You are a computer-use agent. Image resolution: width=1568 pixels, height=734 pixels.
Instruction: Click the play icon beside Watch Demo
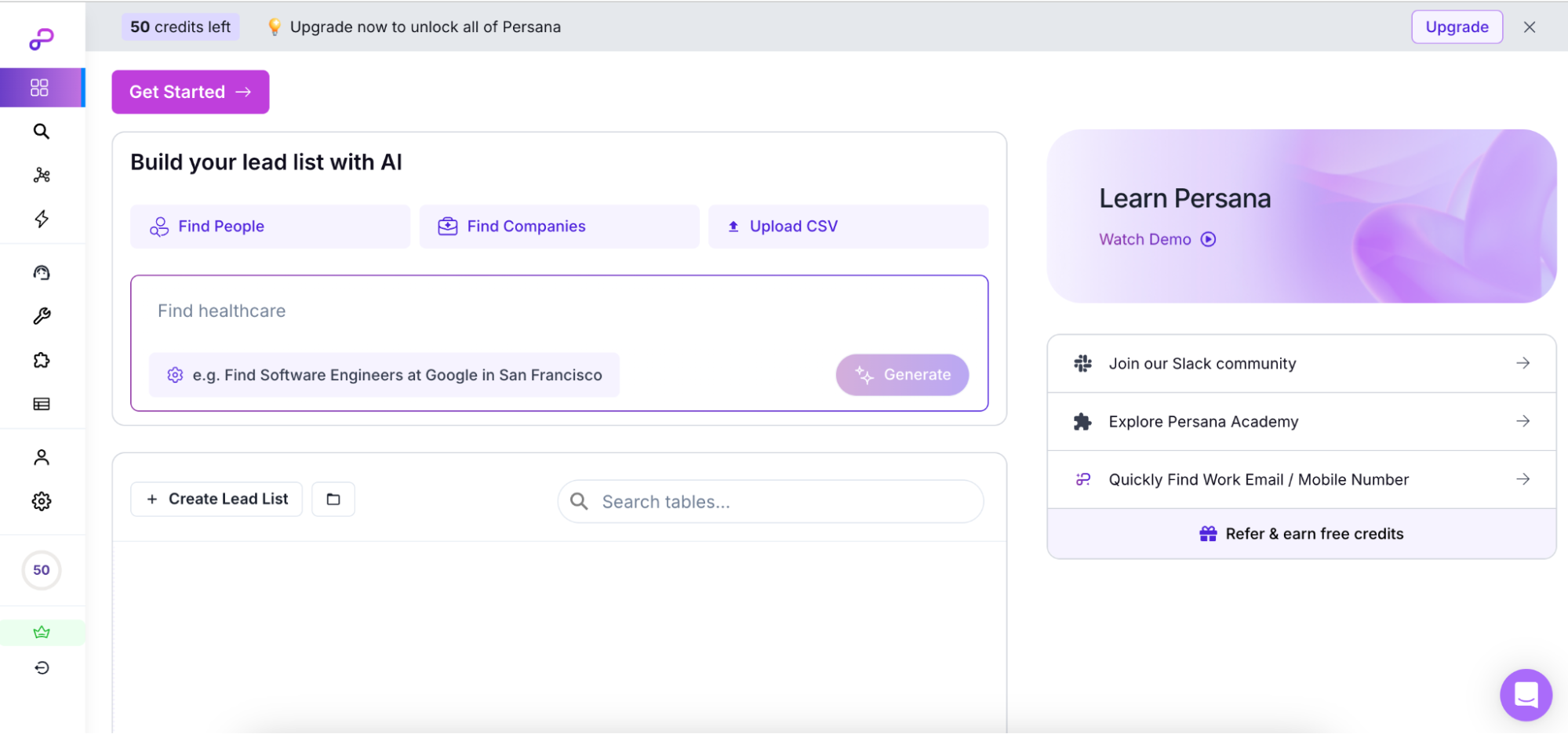pyautogui.click(x=1208, y=239)
